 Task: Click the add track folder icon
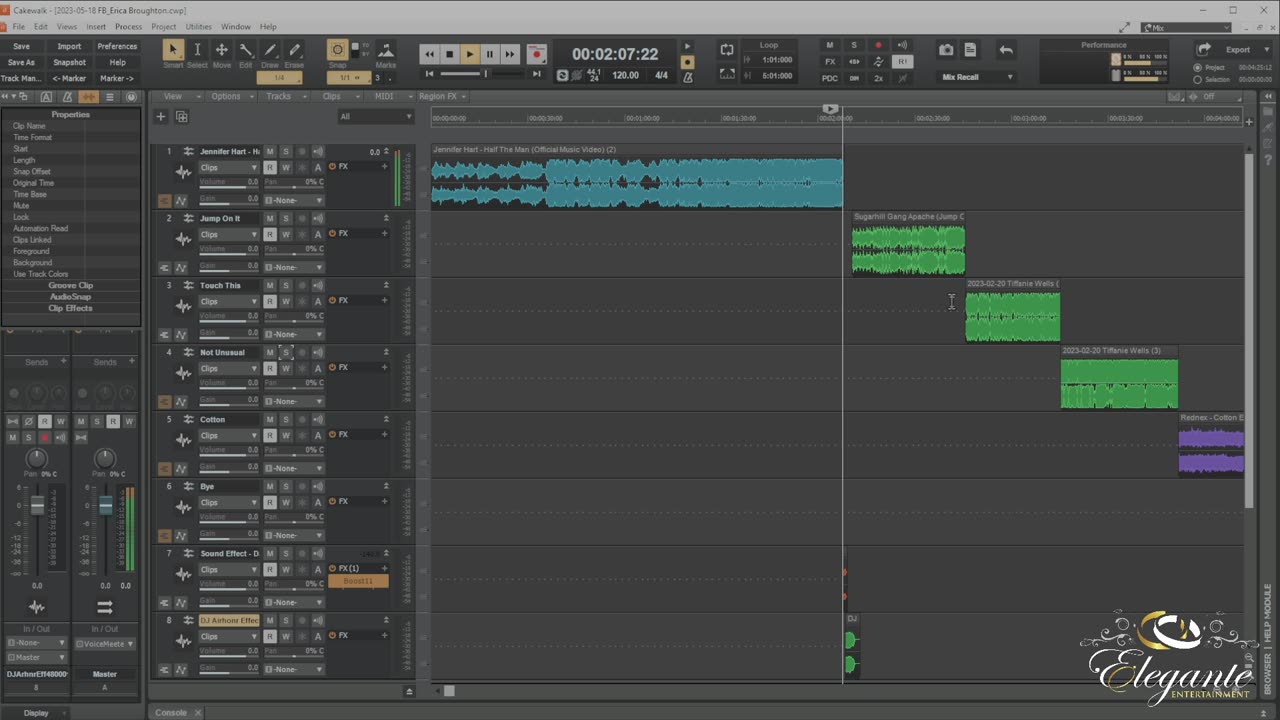[182, 117]
